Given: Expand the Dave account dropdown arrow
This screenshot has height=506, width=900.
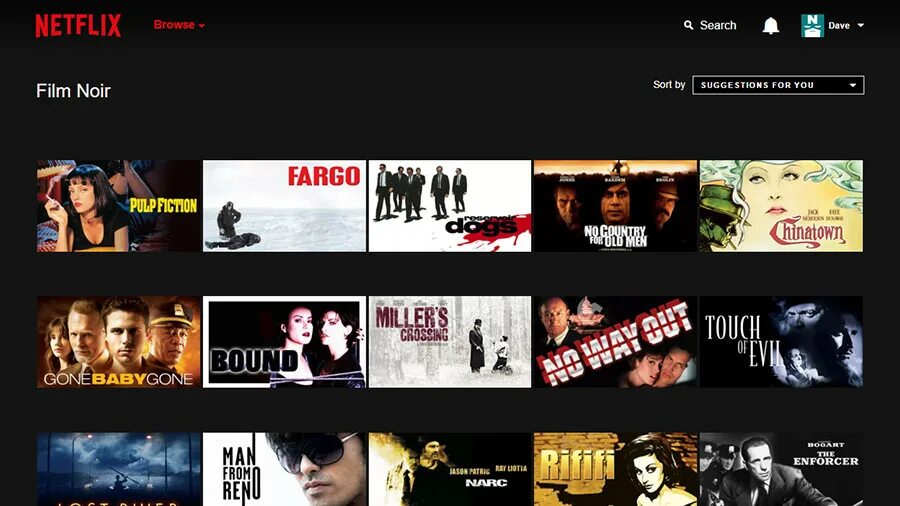Looking at the screenshot, I should click(x=860, y=25).
